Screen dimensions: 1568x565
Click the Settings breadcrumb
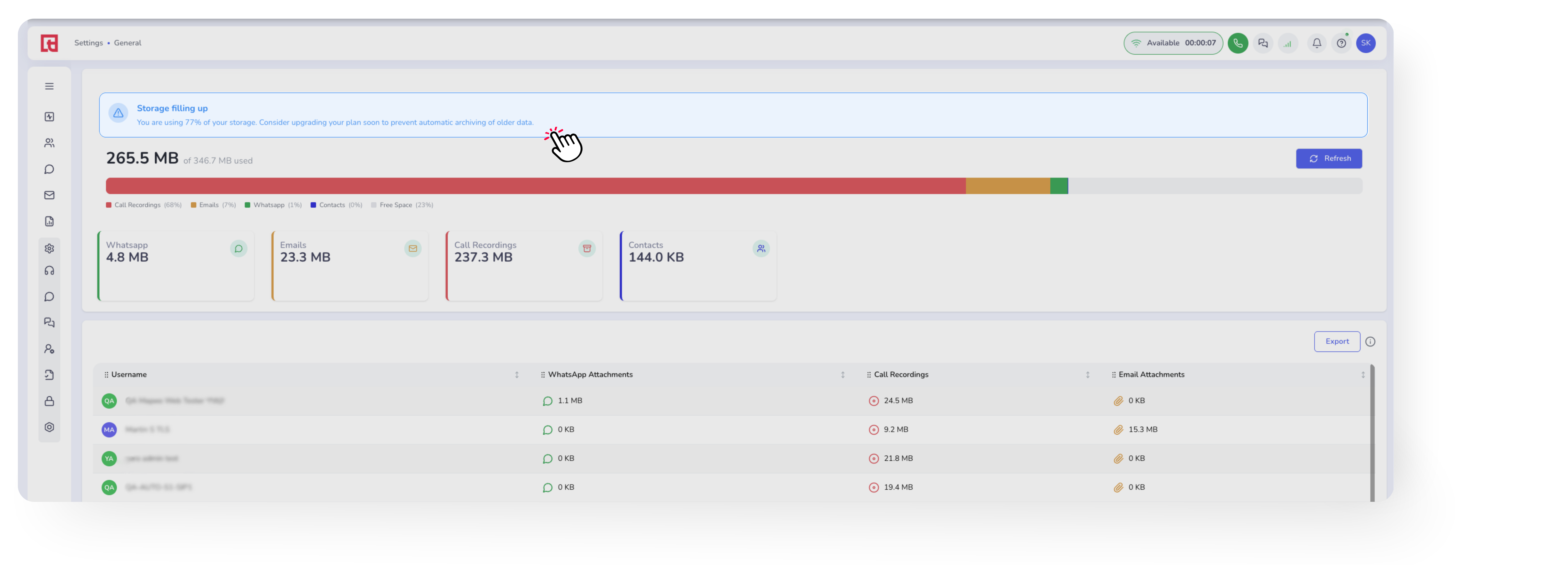88,43
